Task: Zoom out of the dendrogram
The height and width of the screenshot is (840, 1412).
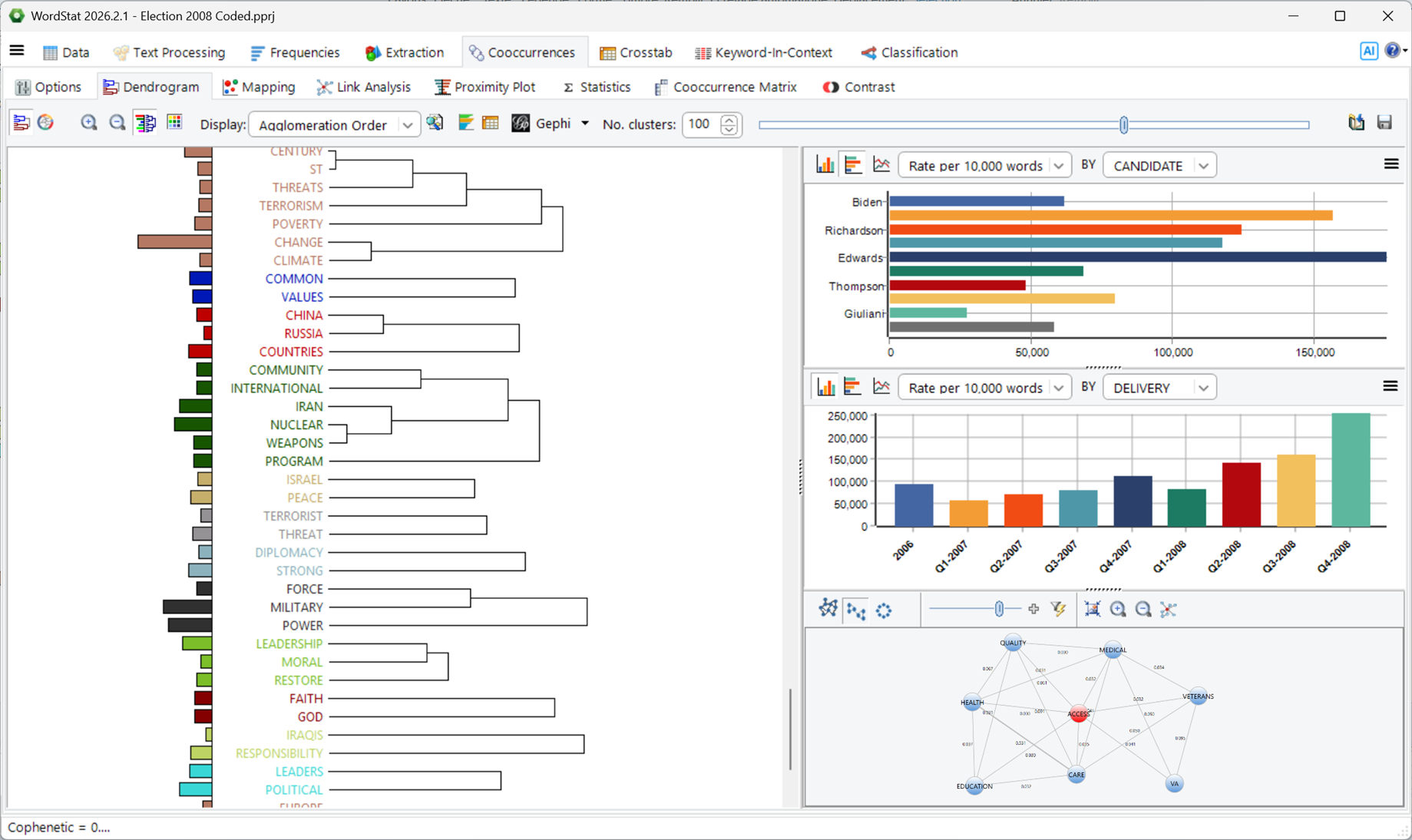Action: (117, 123)
